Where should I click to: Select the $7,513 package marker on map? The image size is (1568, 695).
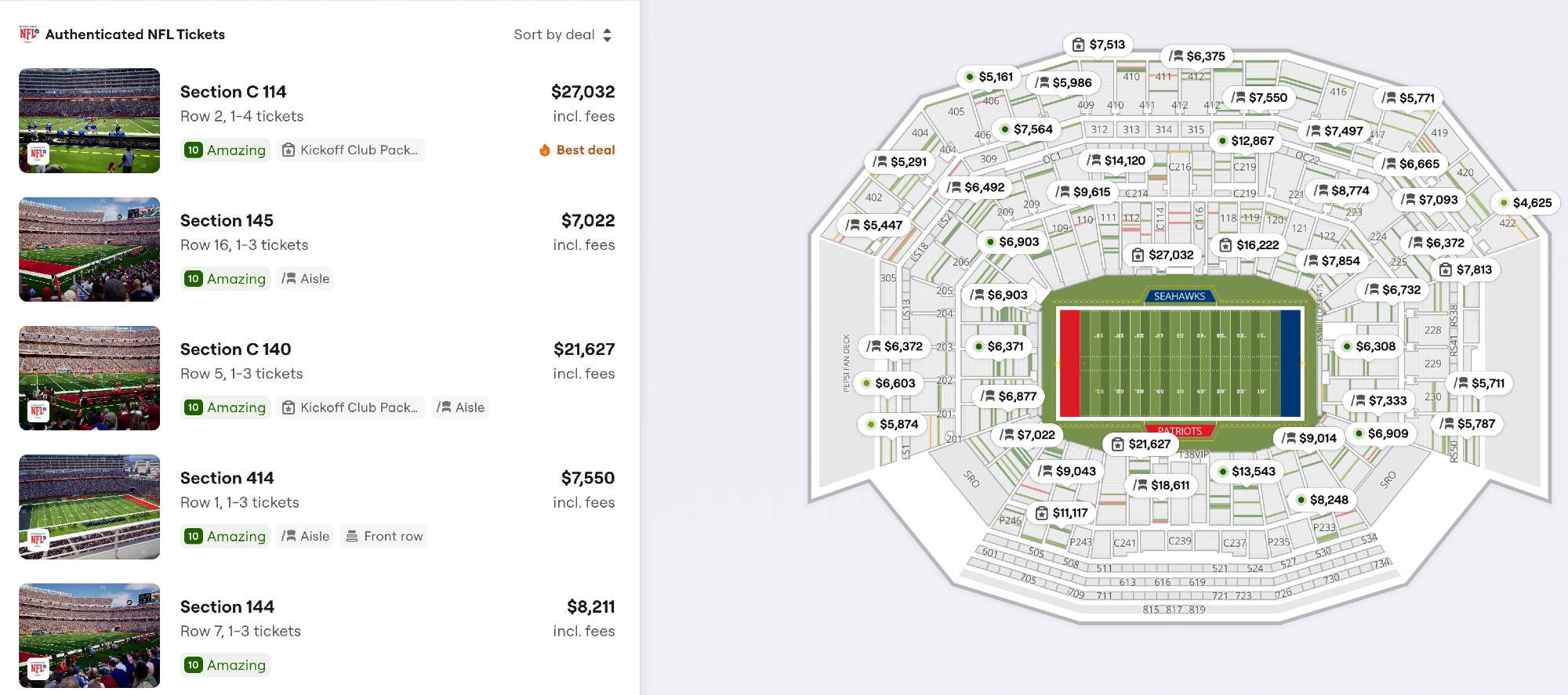tap(1098, 45)
